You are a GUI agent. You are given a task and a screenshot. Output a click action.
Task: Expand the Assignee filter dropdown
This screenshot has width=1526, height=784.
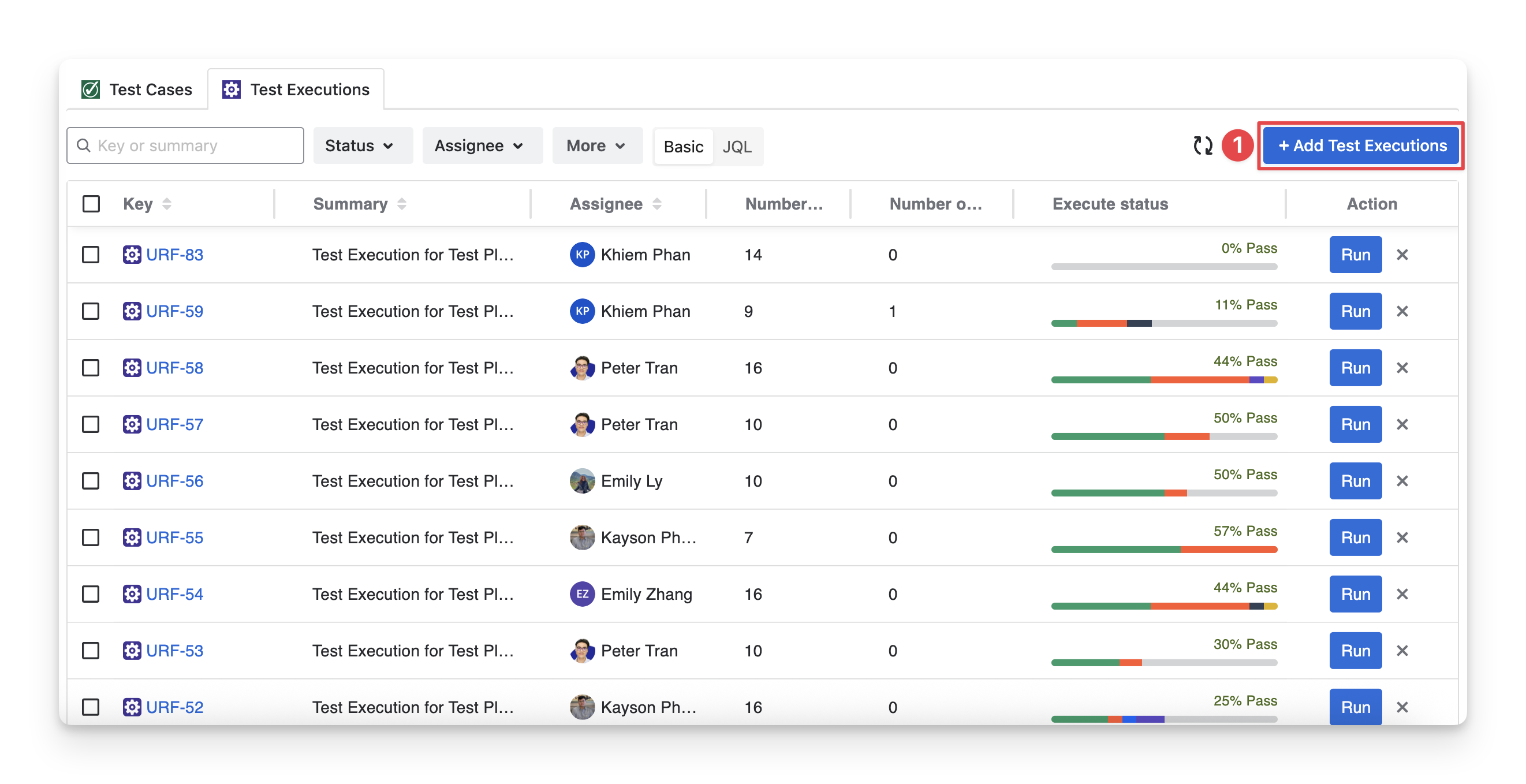482,145
